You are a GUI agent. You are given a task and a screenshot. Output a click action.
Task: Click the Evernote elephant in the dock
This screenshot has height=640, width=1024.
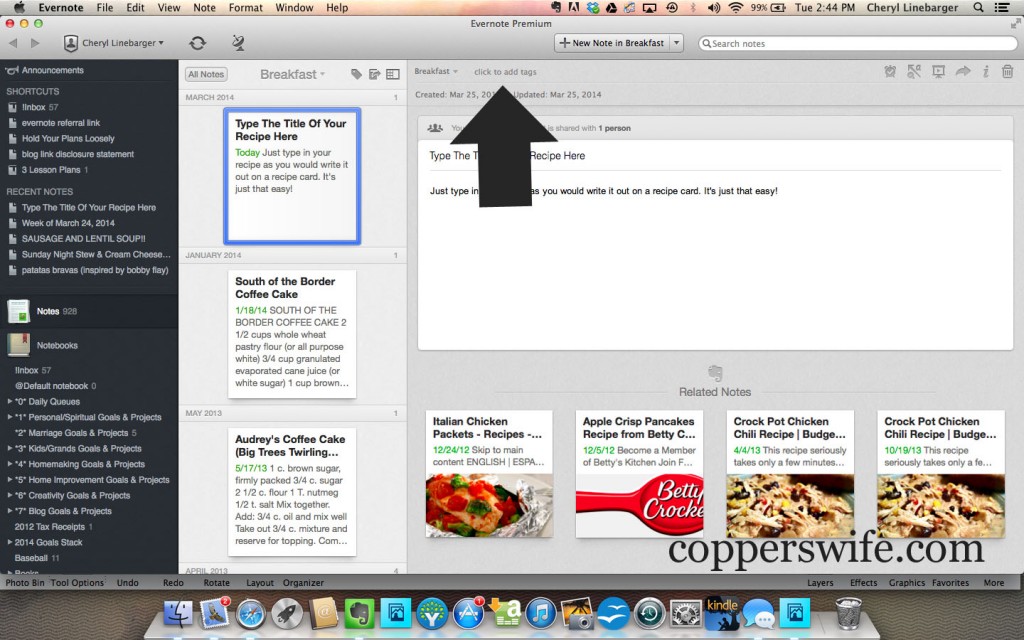[359, 613]
